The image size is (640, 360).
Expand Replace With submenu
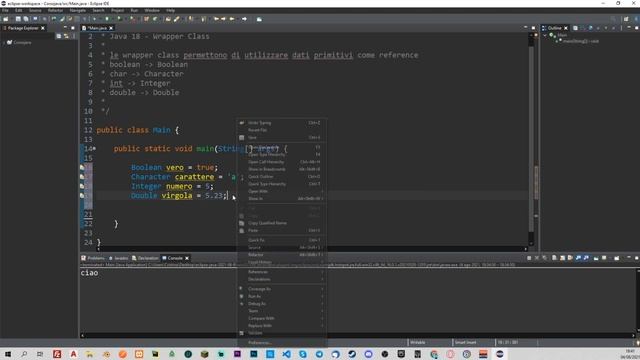pos(281,326)
